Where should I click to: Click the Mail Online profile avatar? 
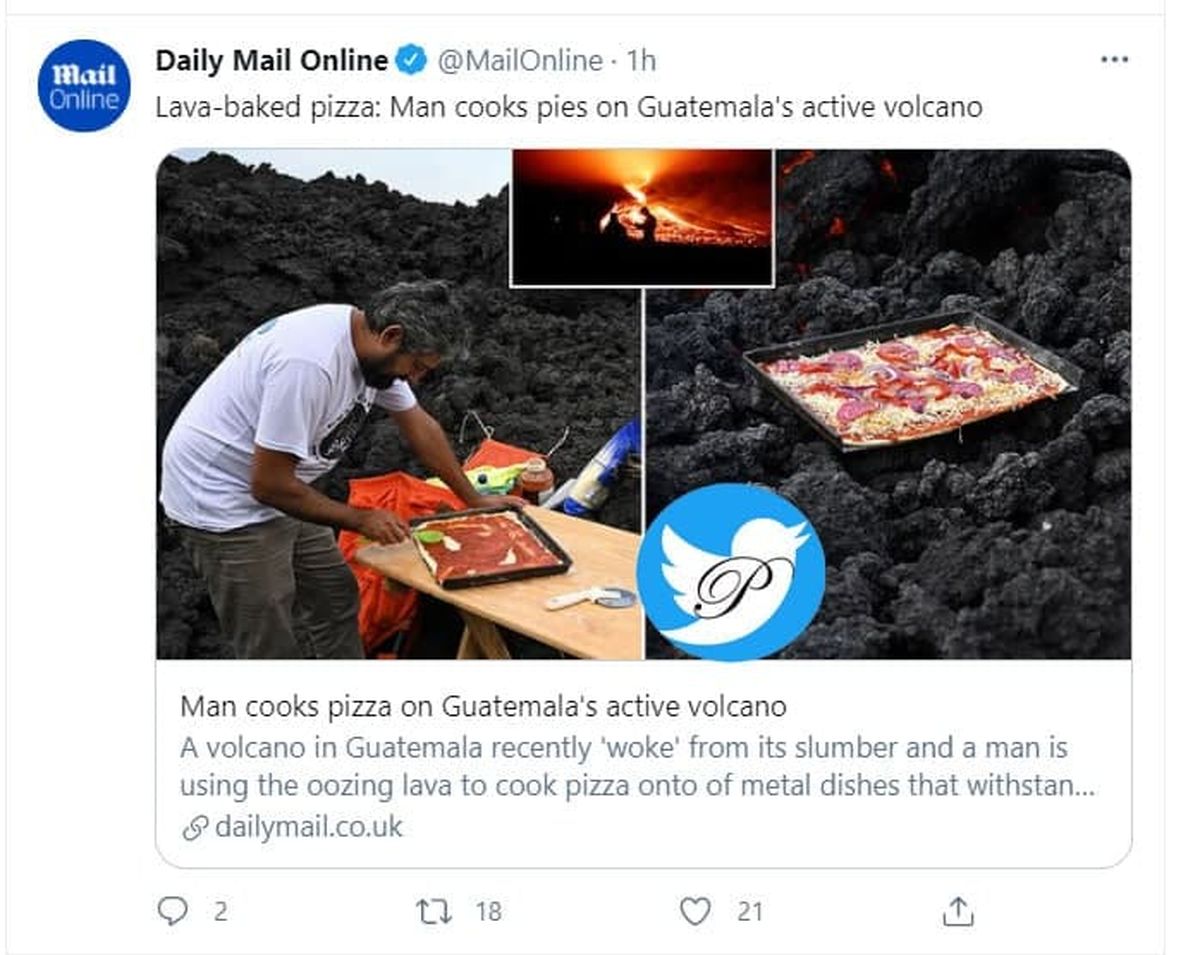click(84, 86)
